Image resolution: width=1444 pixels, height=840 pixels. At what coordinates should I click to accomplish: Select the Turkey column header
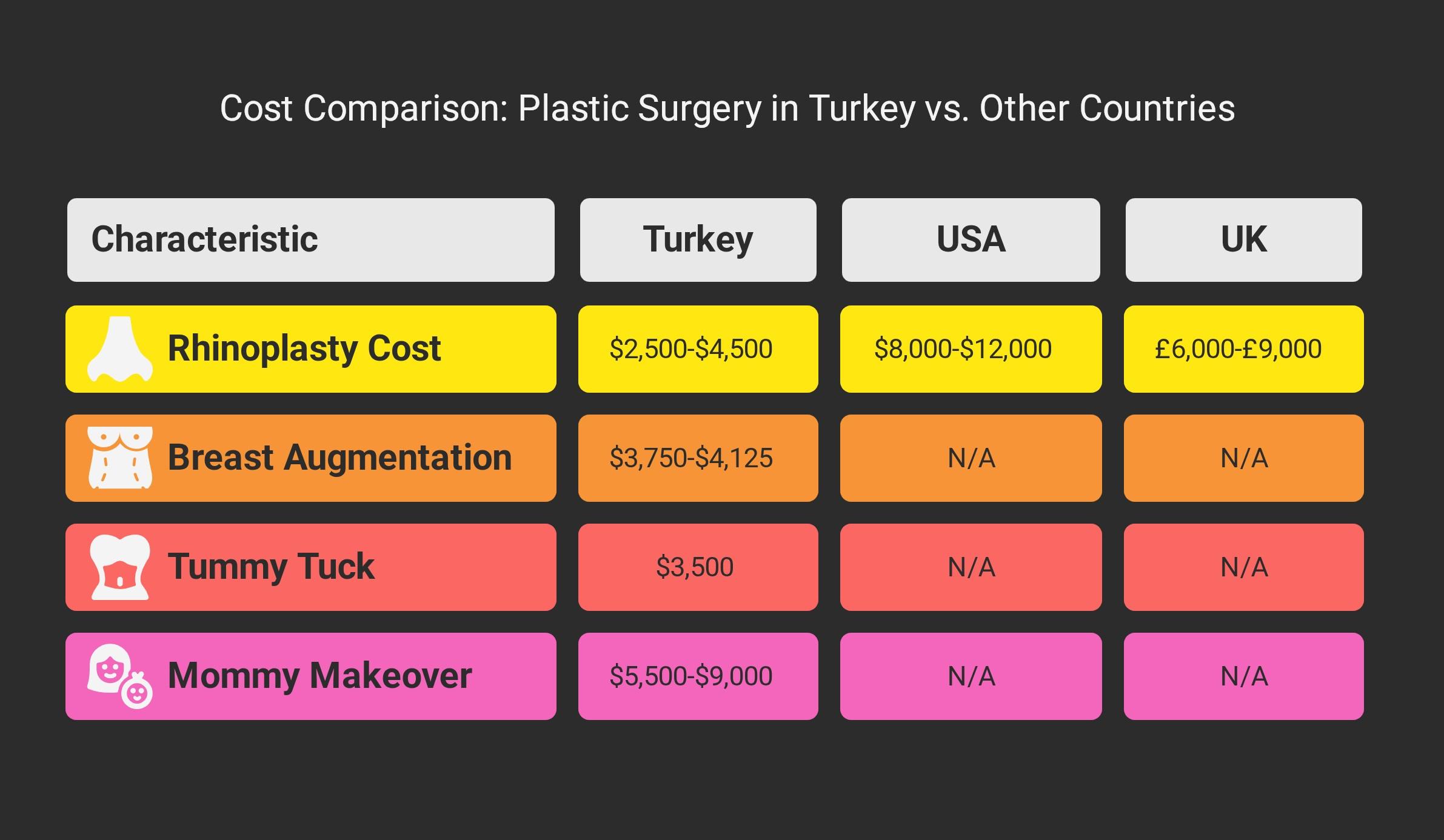click(698, 239)
